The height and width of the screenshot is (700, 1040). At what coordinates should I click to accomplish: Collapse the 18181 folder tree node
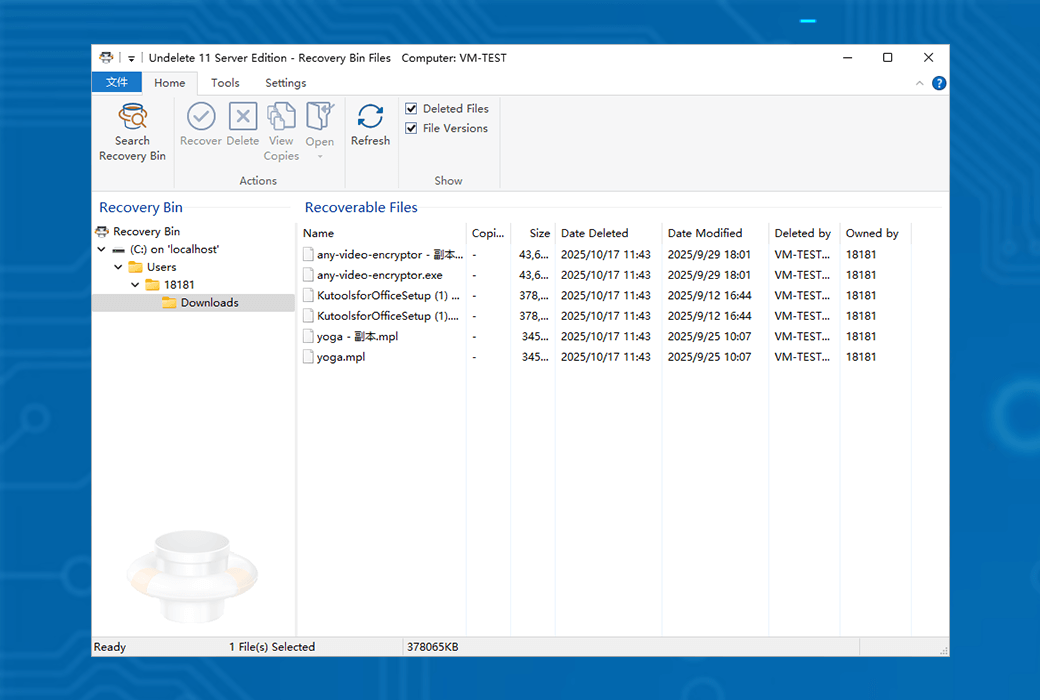135,285
